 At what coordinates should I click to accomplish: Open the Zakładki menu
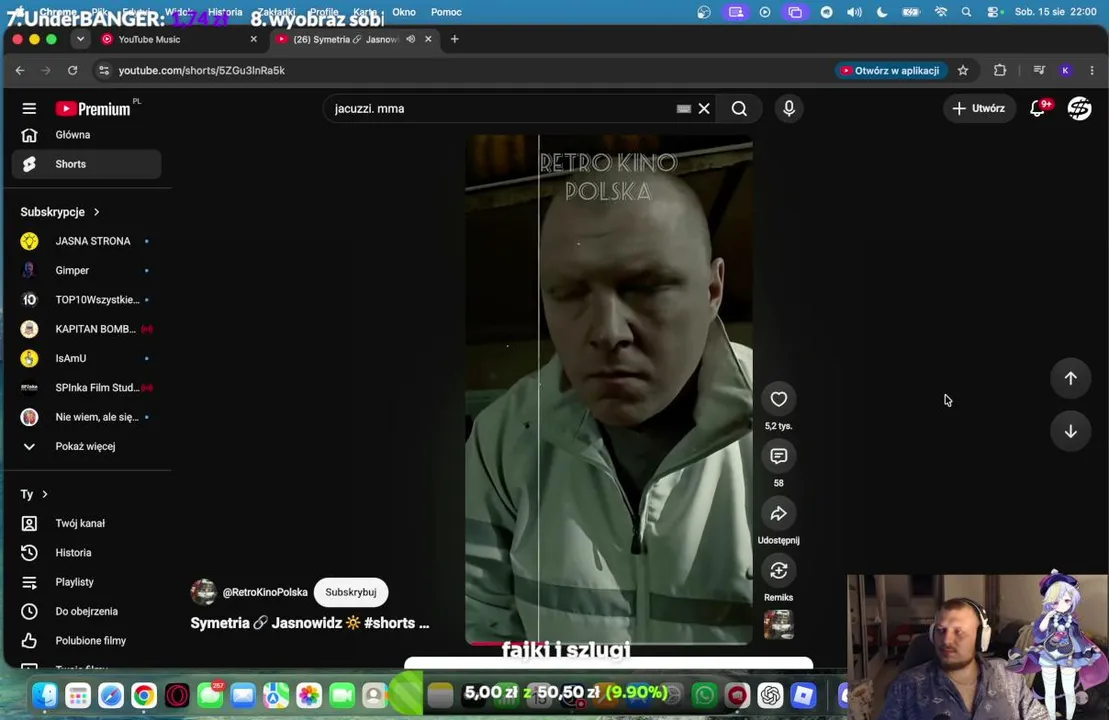coord(276,12)
